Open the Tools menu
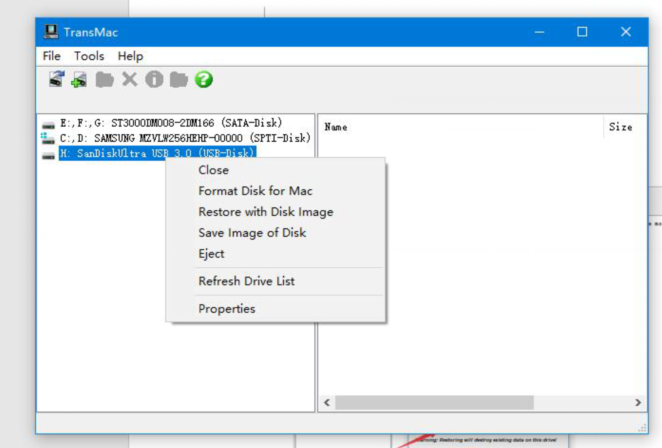 pos(89,56)
